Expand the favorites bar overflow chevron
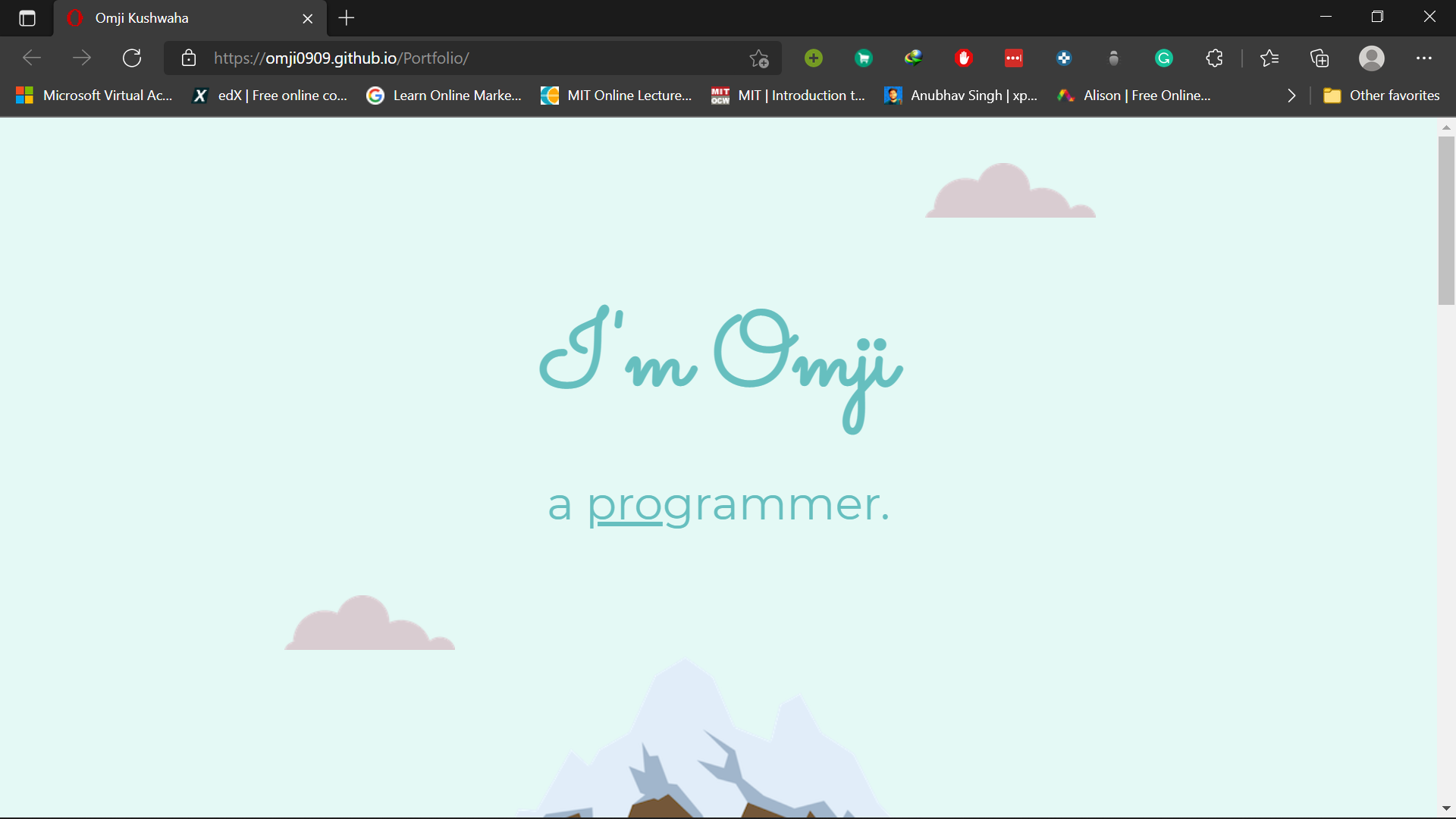The width and height of the screenshot is (1456, 819). click(x=1291, y=96)
